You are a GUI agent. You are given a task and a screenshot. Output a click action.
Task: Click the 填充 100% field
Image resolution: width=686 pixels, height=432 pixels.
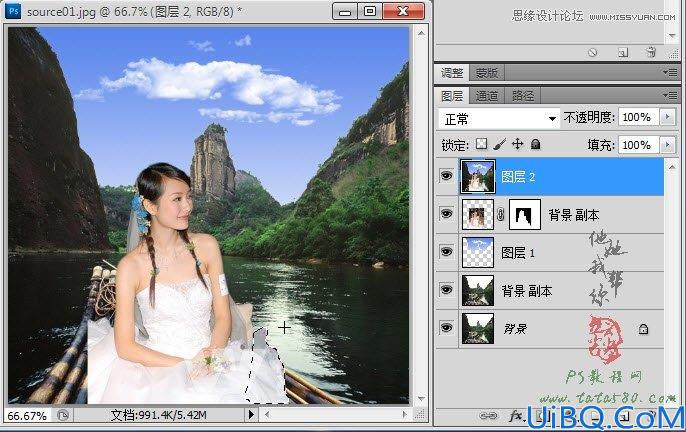pos(638,145)
